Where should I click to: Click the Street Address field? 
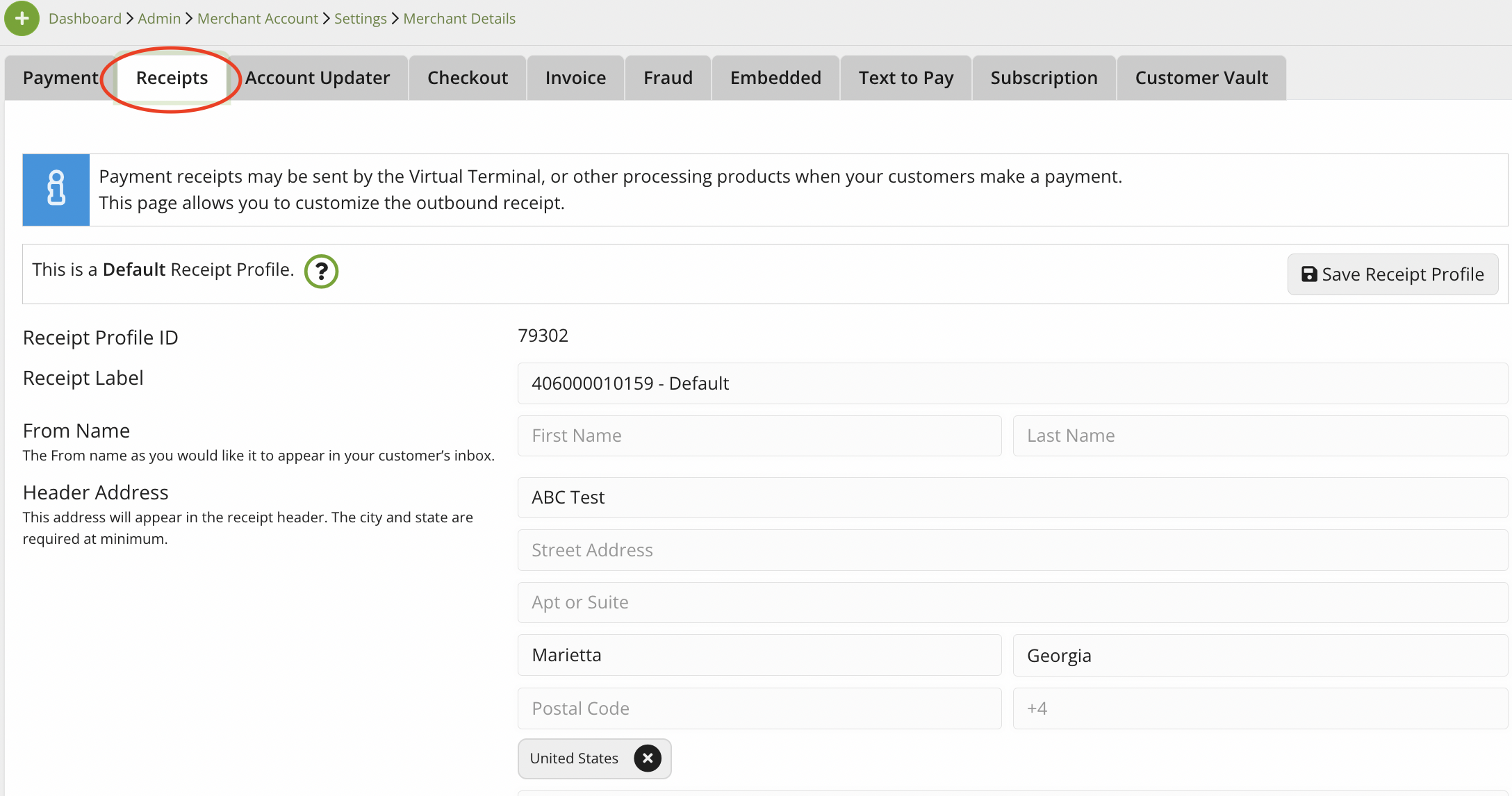click(1012, 550)
